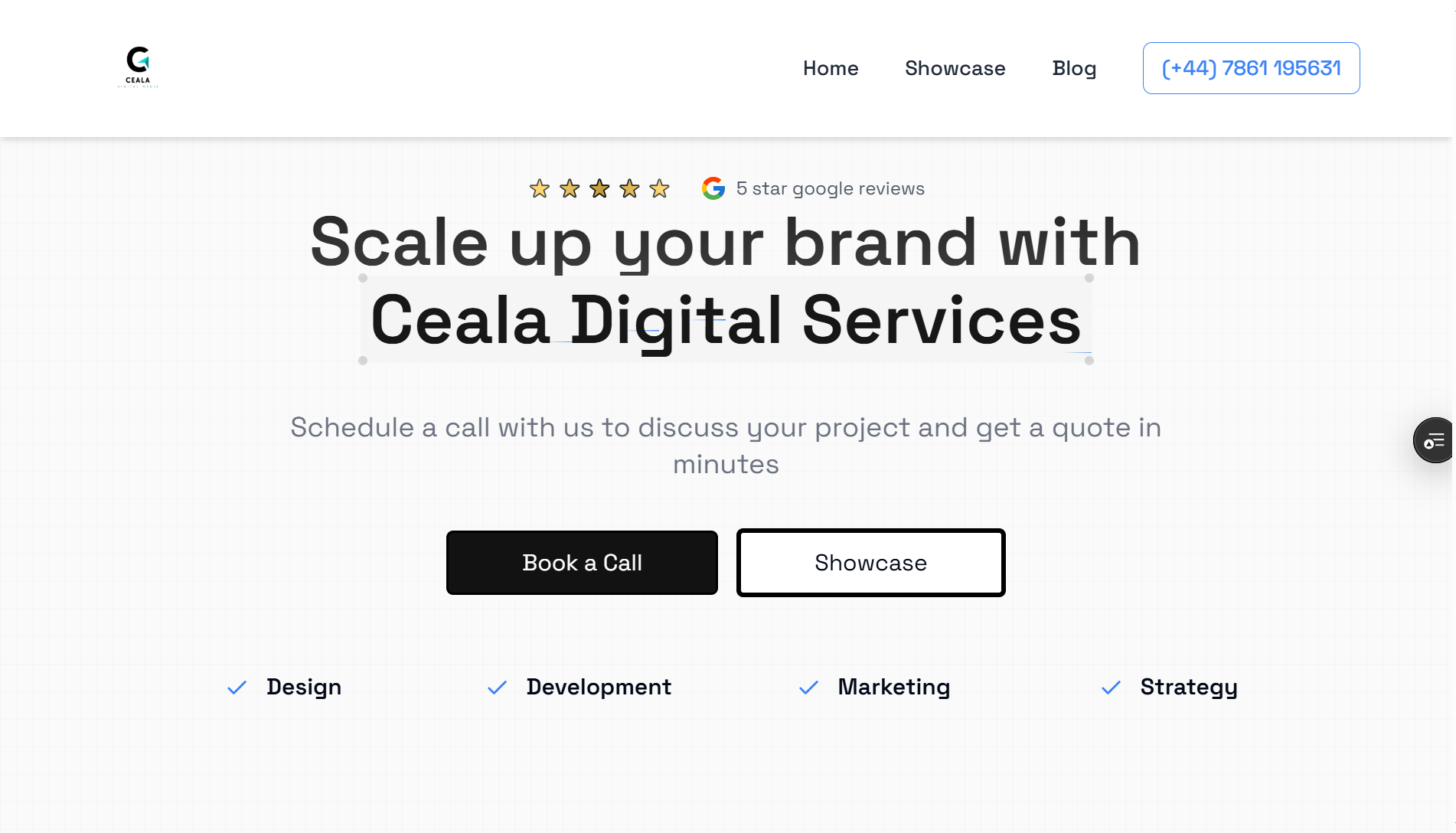Click the checkmark icon beside Design

click(237, 688)
